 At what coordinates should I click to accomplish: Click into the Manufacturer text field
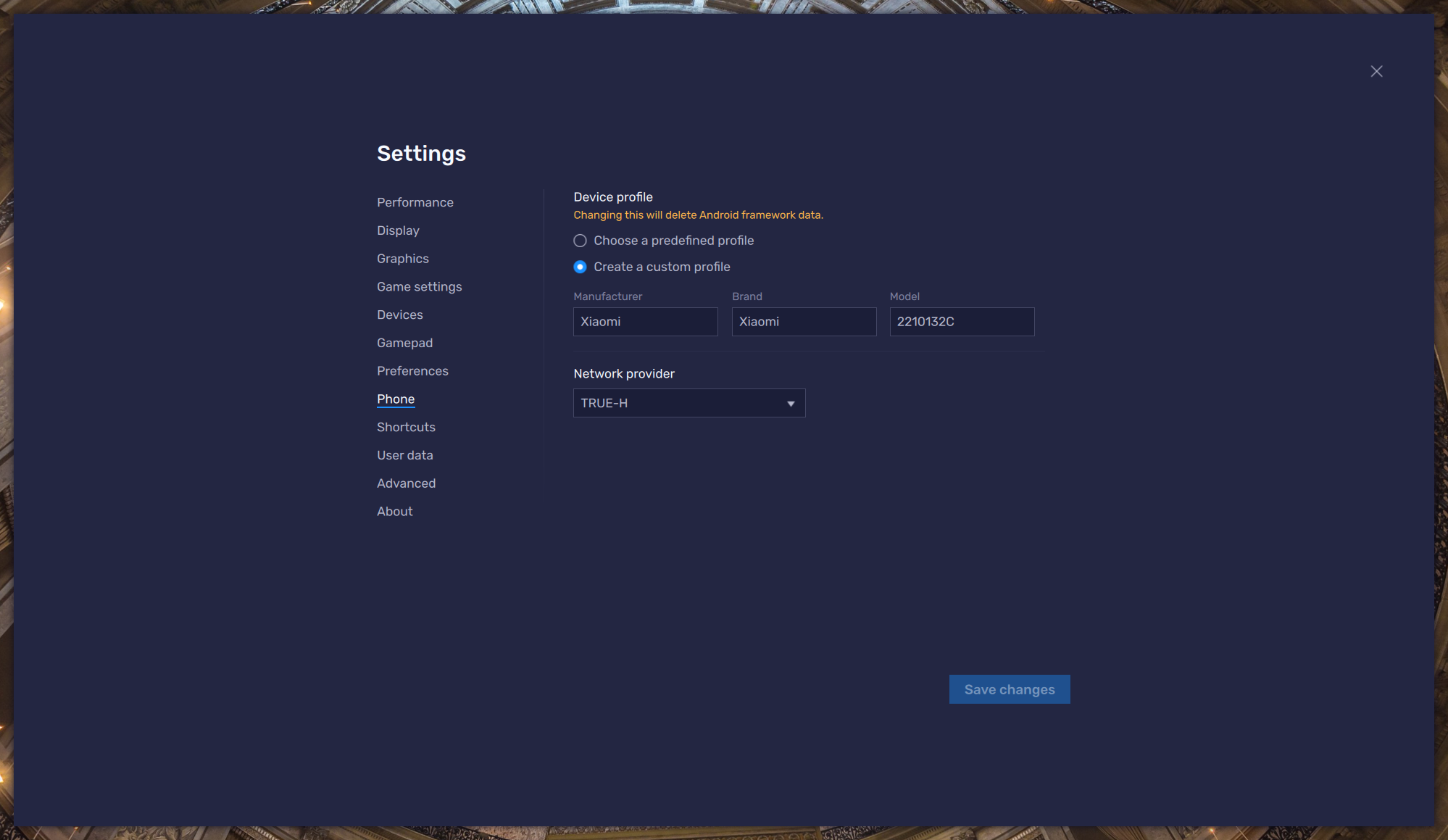click(645, 322)
